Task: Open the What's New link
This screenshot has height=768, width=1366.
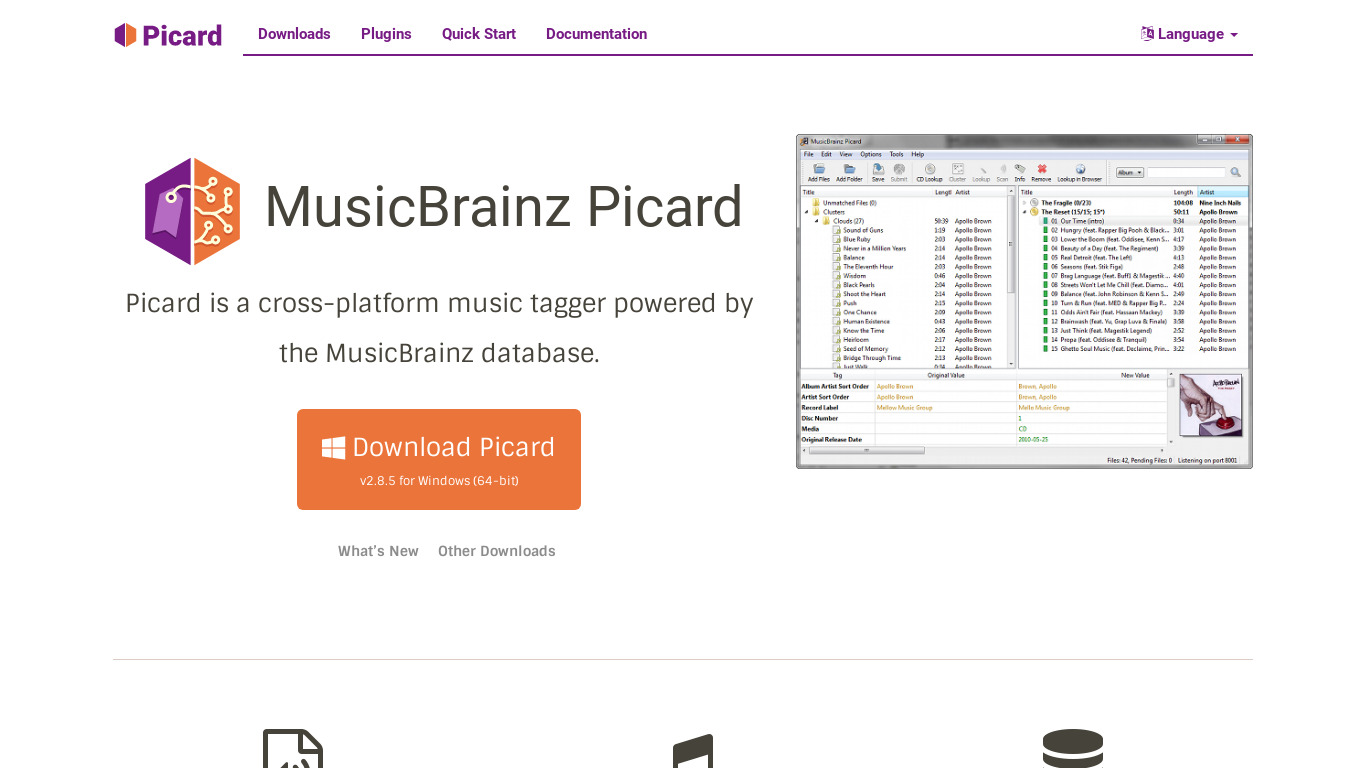Action: click(378, 551)
